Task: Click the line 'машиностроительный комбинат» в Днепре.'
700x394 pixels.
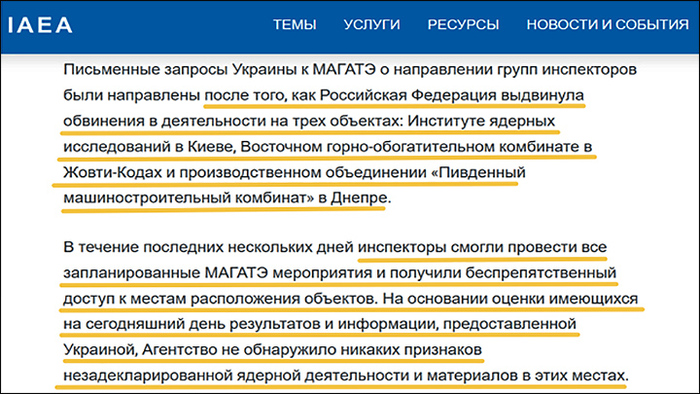Action: tap(227, 198)
